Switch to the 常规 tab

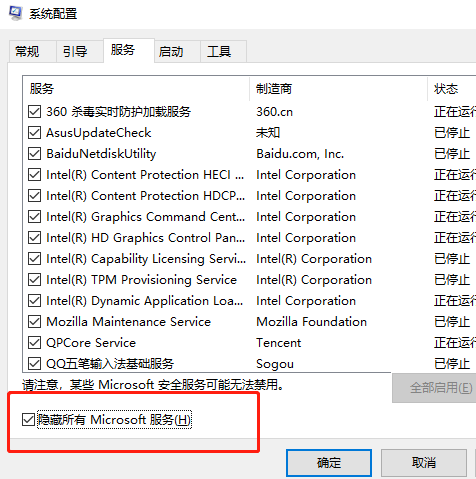tap(32, 52)
